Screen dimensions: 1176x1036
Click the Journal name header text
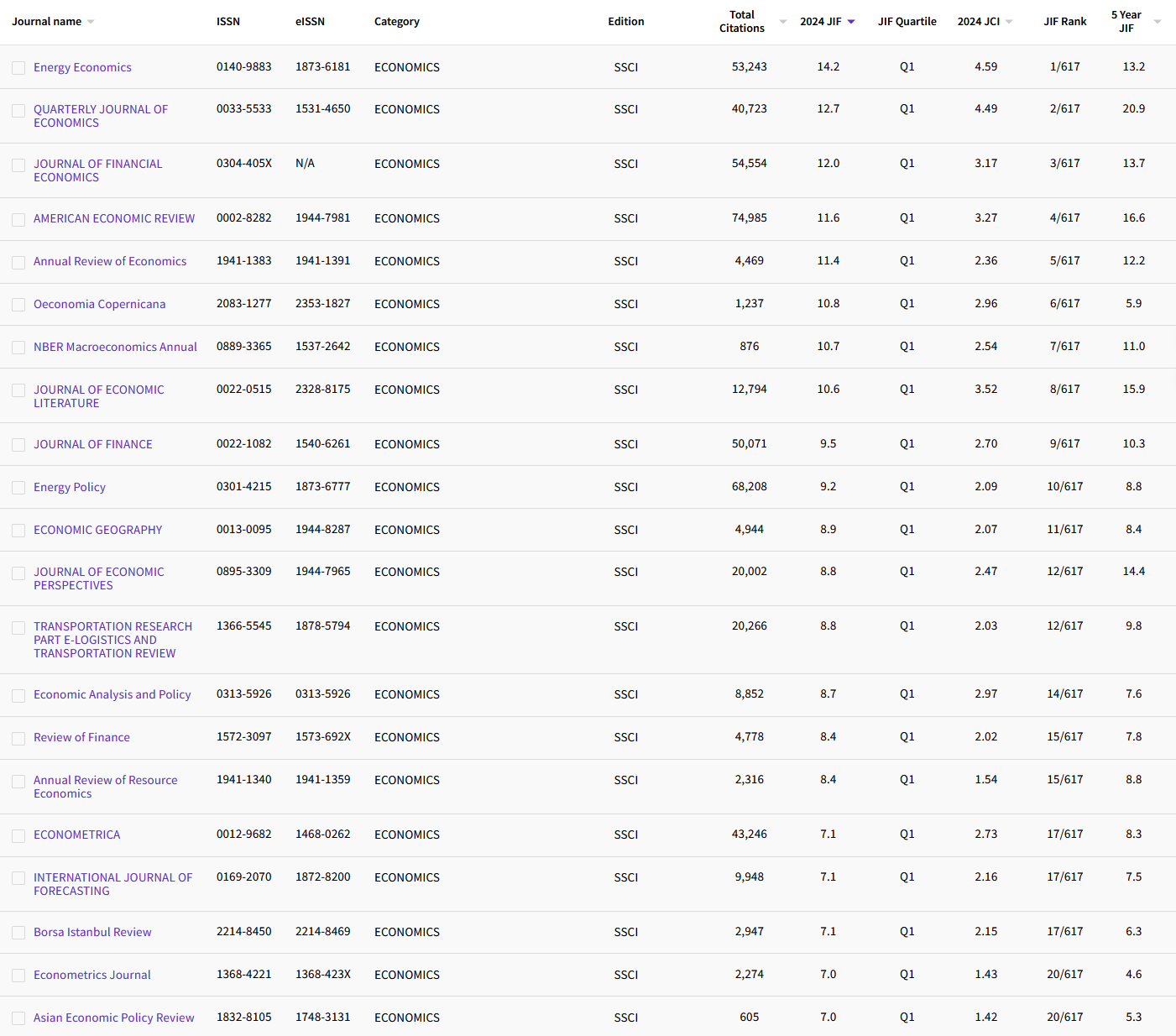(47, 22)
